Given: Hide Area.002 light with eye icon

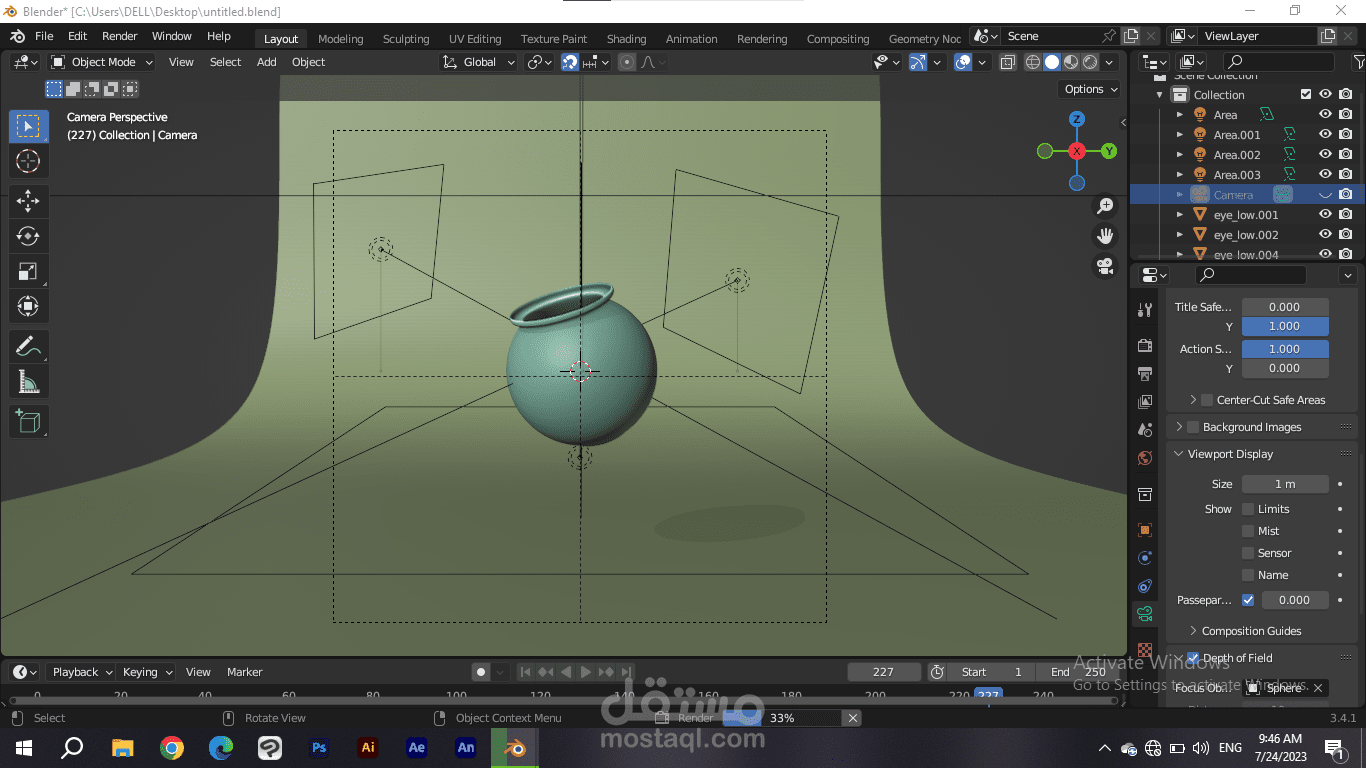Looking at the screenshot, I should pyautogui.click(x=1325, y=155).
